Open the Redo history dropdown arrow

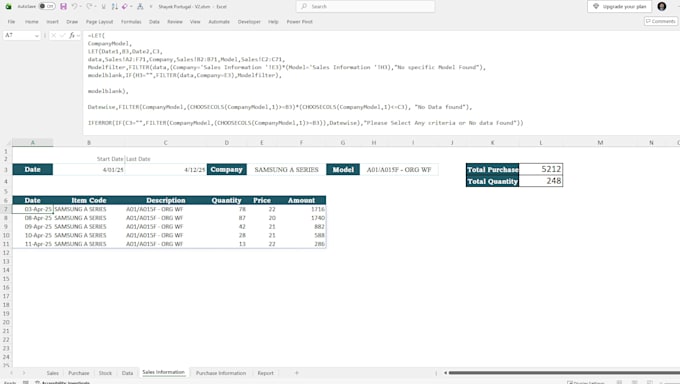[95, 7]
